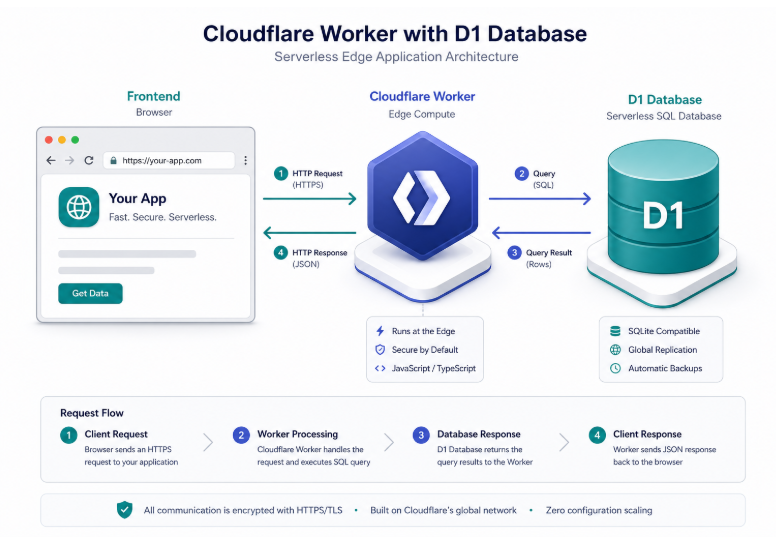Click the D1 database cylinder

click(x=663, y=207)
